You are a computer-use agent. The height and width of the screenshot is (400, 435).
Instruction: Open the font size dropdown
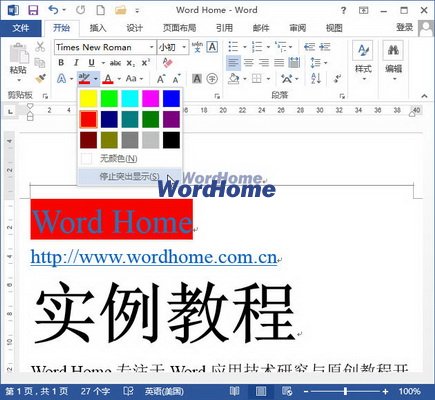(x=184, y=47)
